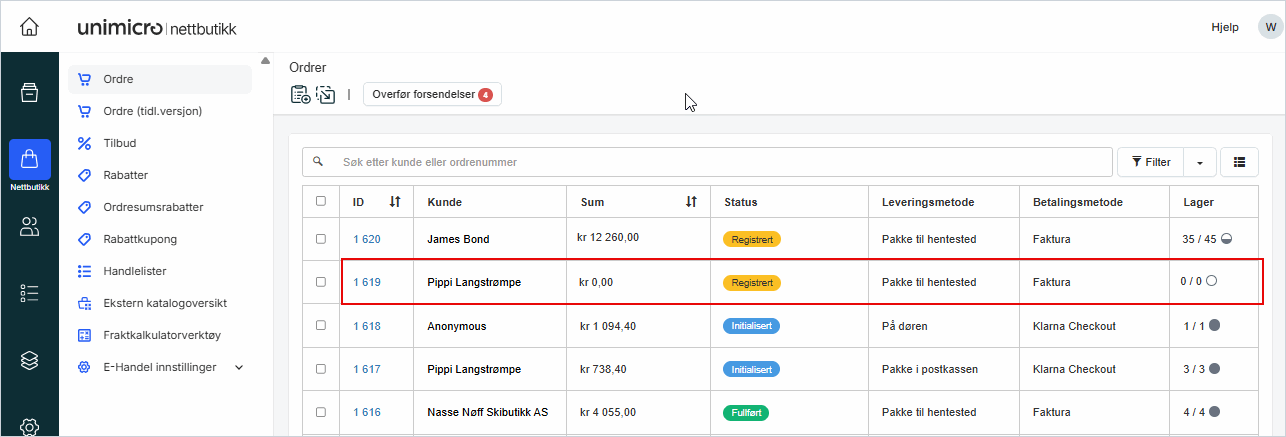1286x437 pixels.
Task: Tick the checkbox for order 1 620
Action: tap(321, 239)
